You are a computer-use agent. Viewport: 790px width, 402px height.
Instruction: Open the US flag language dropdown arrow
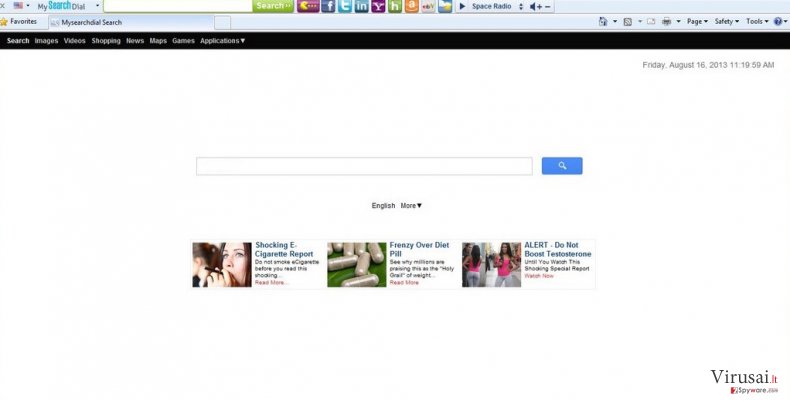(28, 6)
